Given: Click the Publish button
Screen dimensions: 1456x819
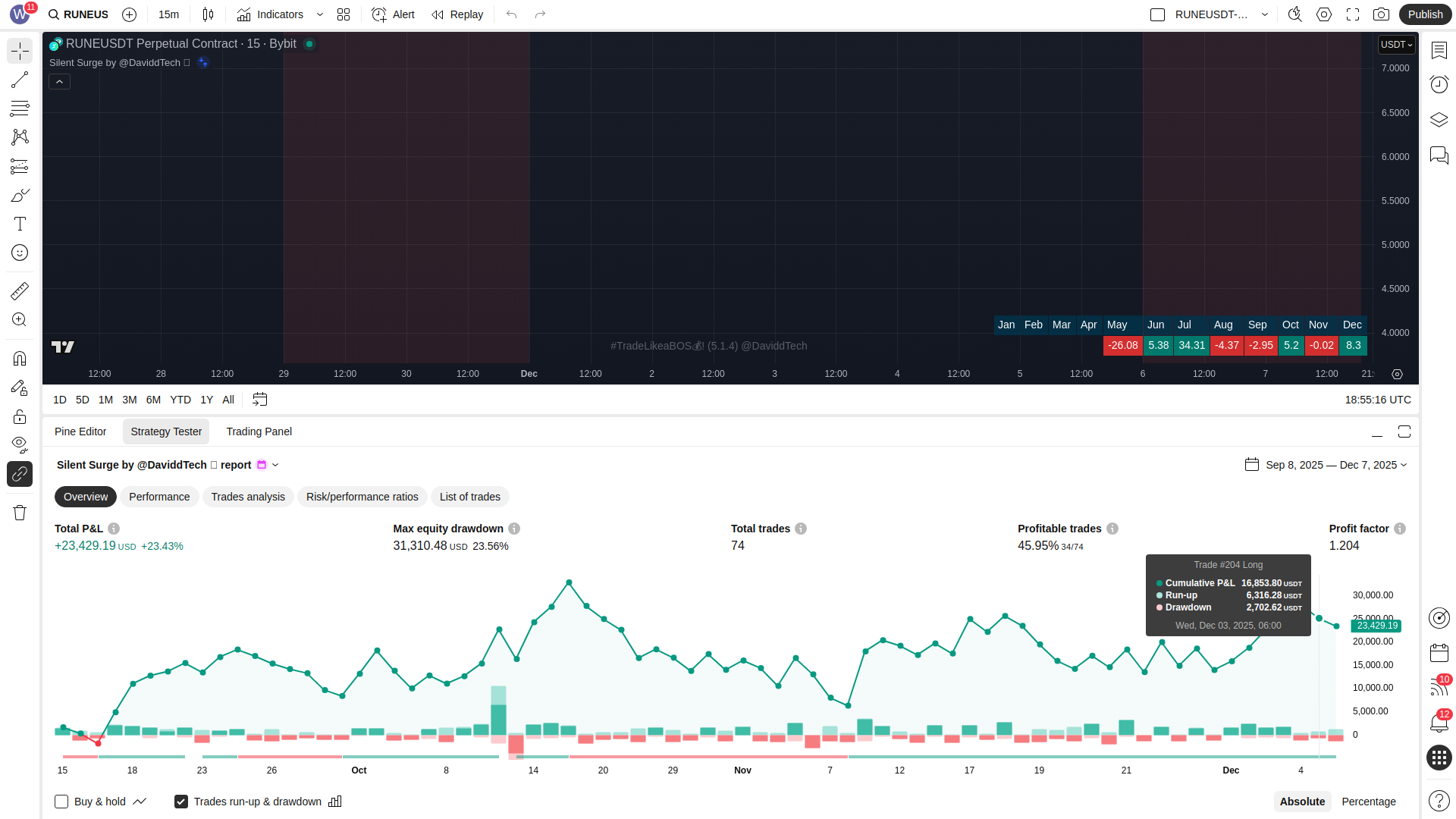Looking at the screenshot, I should [x=1425, y=14].
